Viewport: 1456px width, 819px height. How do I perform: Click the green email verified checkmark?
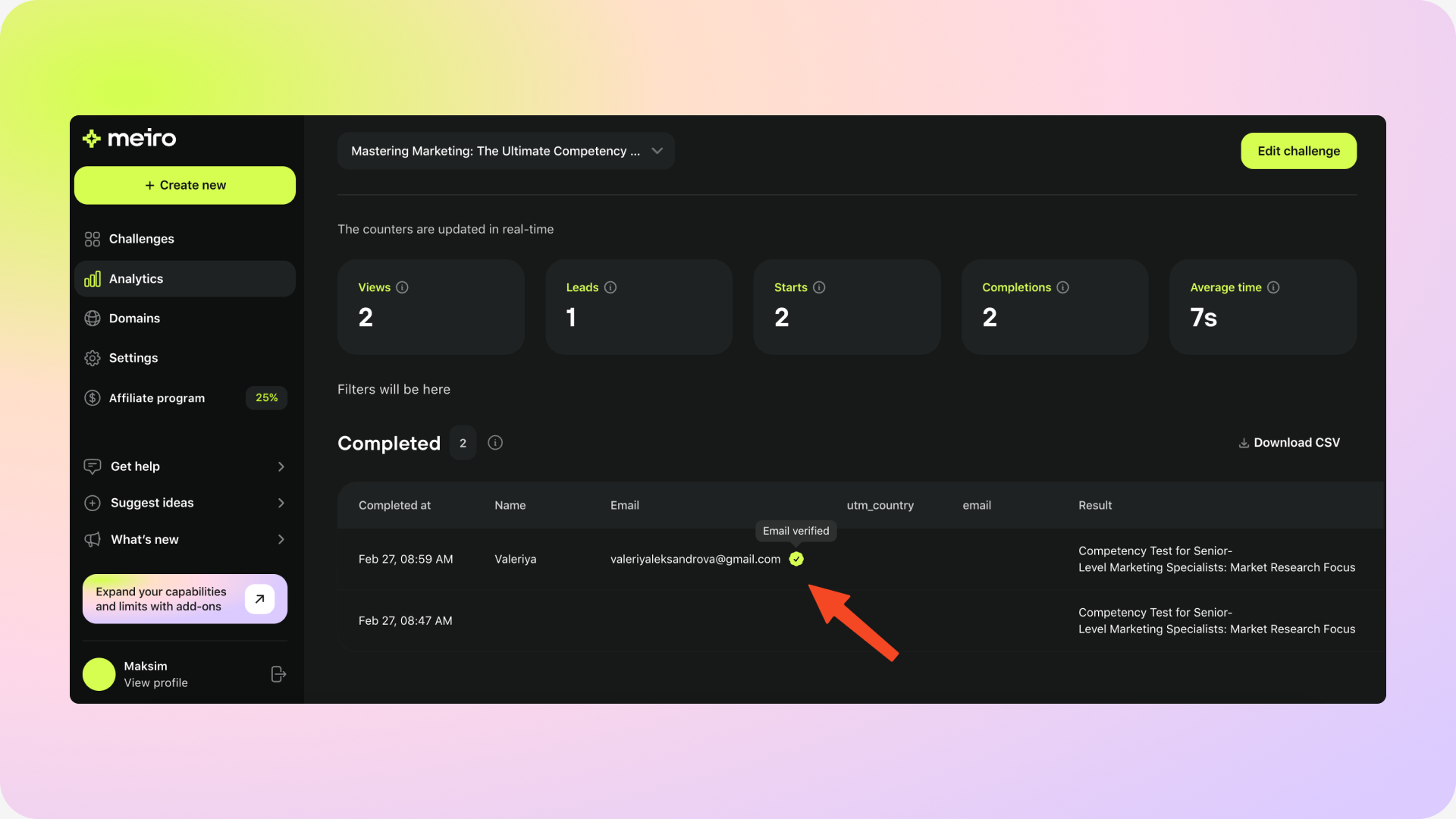[796, 559]
